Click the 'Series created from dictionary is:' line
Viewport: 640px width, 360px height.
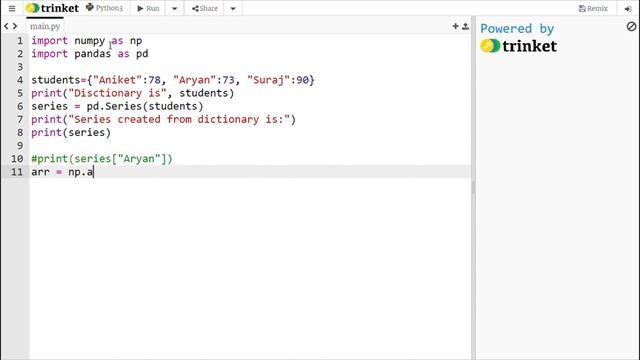163,119
